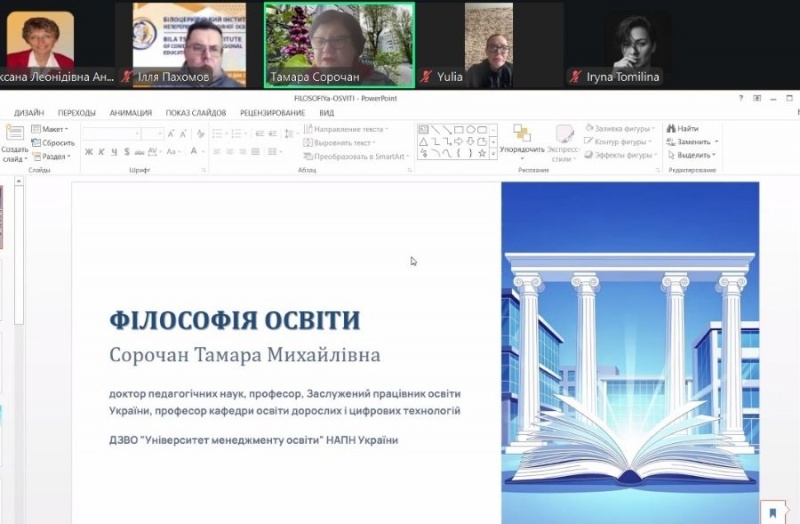
Task: Click the clear formatting icon
Action: point(200,133)
